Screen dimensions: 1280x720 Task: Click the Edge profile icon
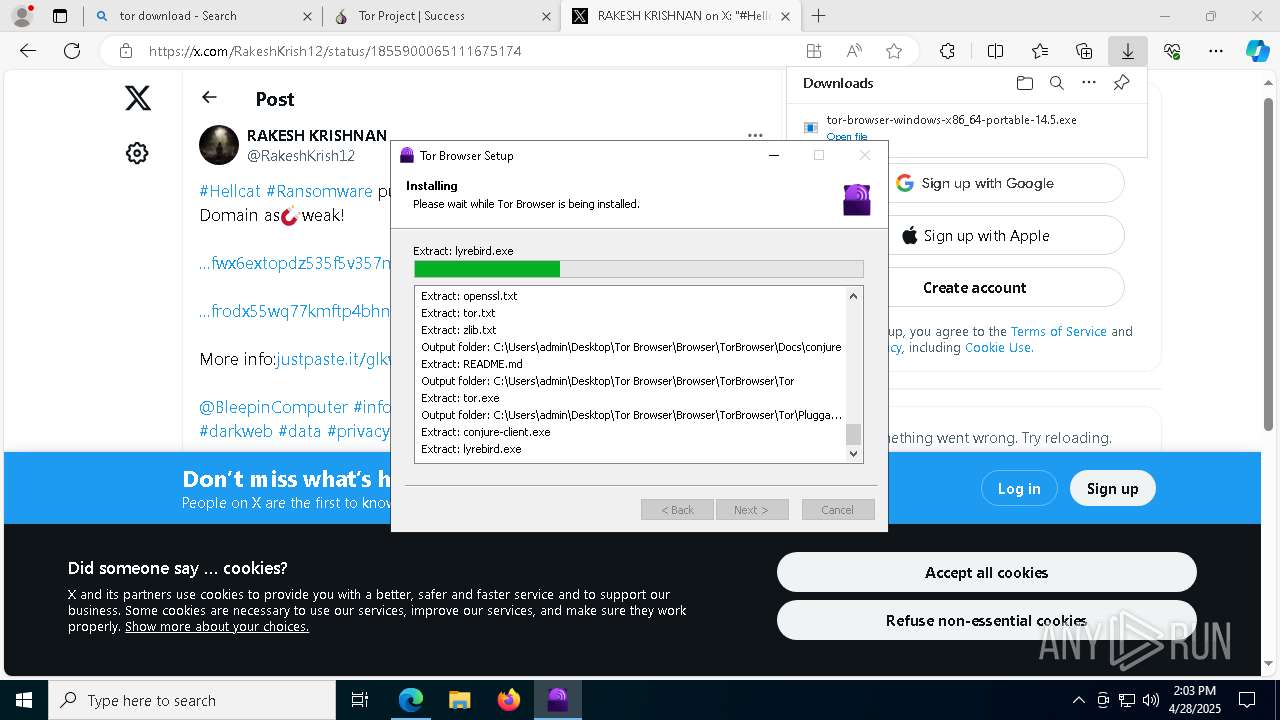pyautogui.click(x=22, y=16)
